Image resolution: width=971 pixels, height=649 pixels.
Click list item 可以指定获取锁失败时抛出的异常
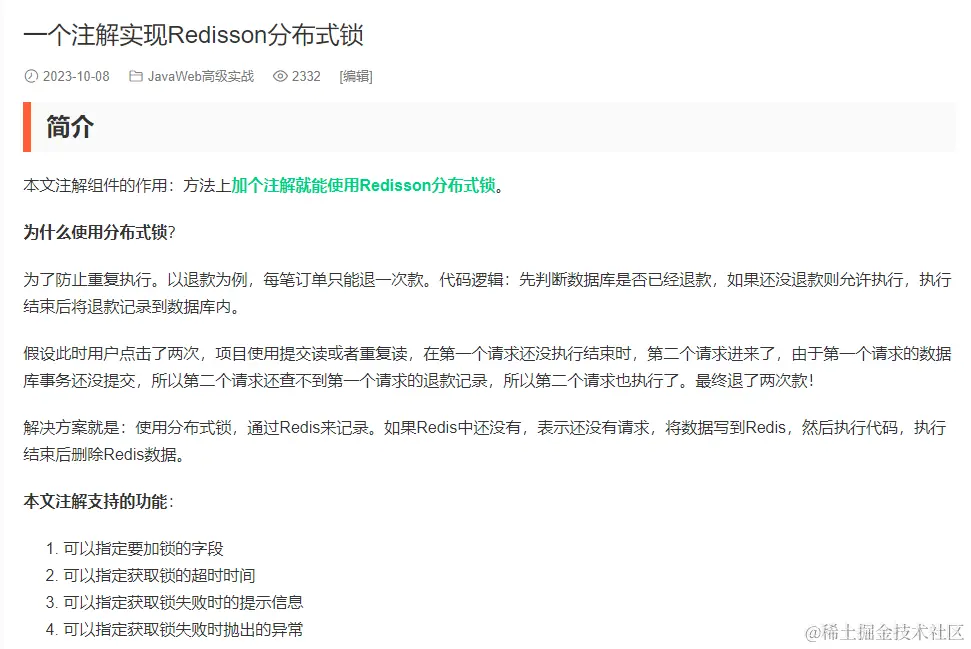click(183, 630)
